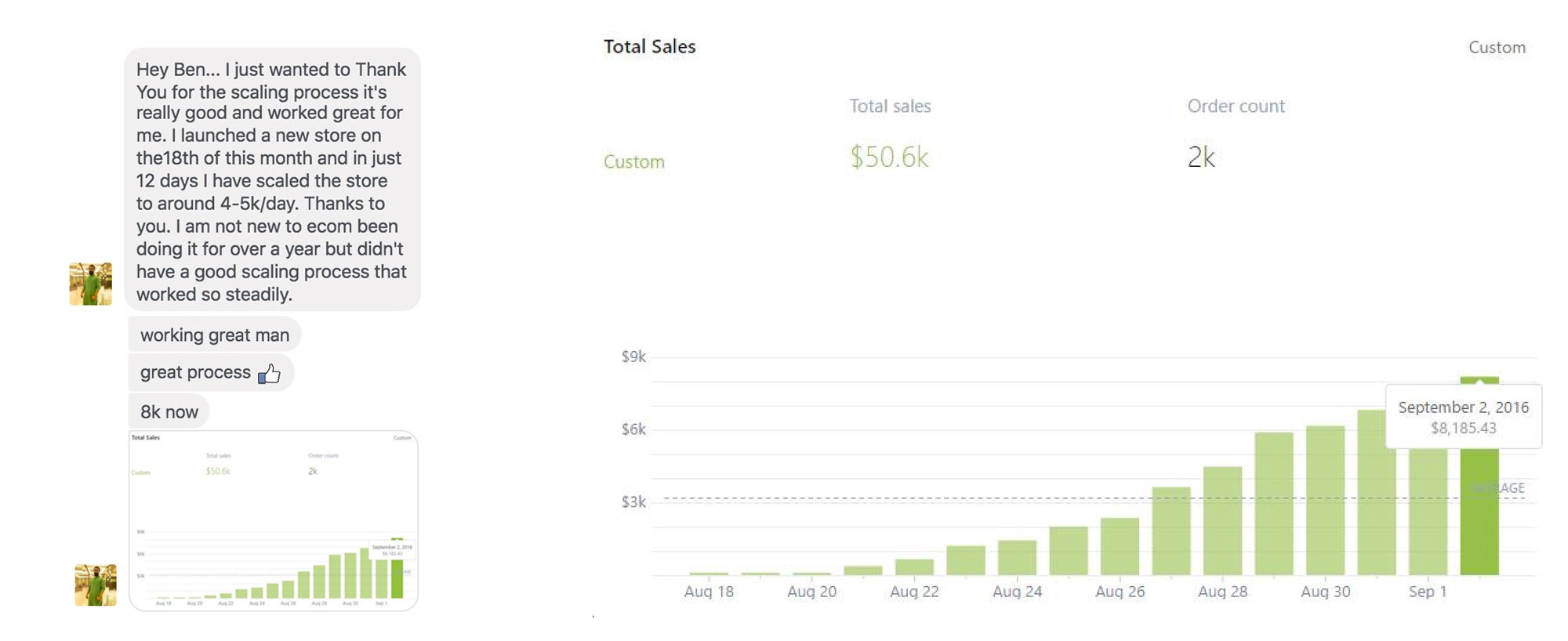Viewport: 1568px width, 641px height.
Task: Click the September 2, 2016 tooltip
Action: pos(1463,417)
